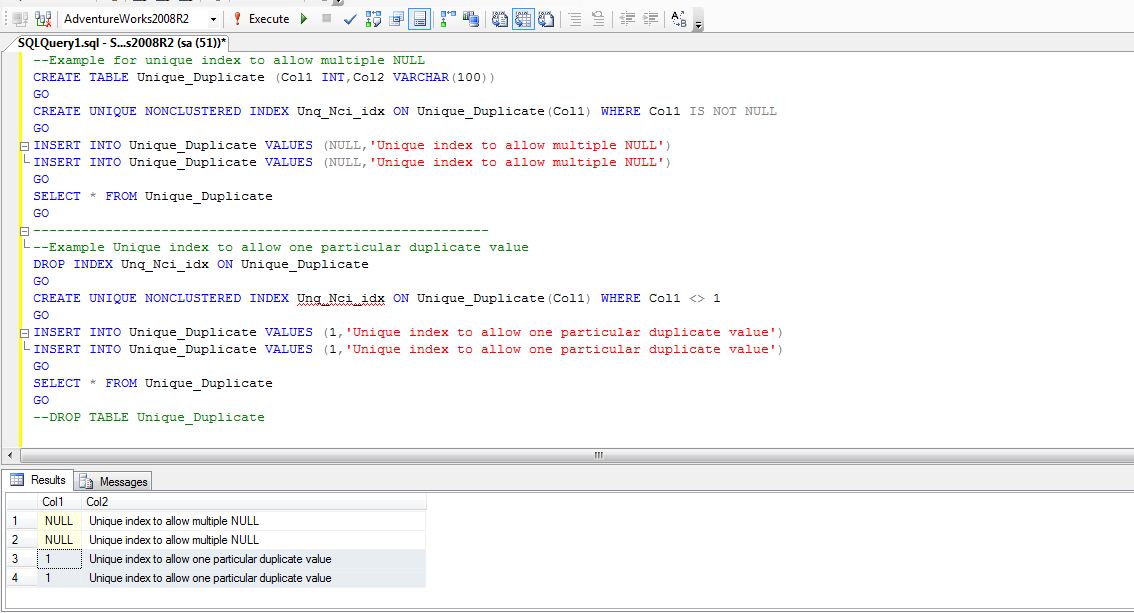Display Estimated Execution Plan
The image size is (1134, 613).
tap(373, 18)
